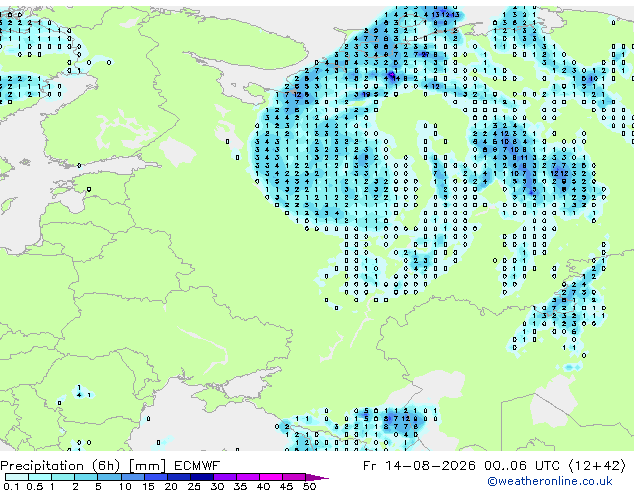Select the 20–25 mm legend swatch

tap(178, 477)
